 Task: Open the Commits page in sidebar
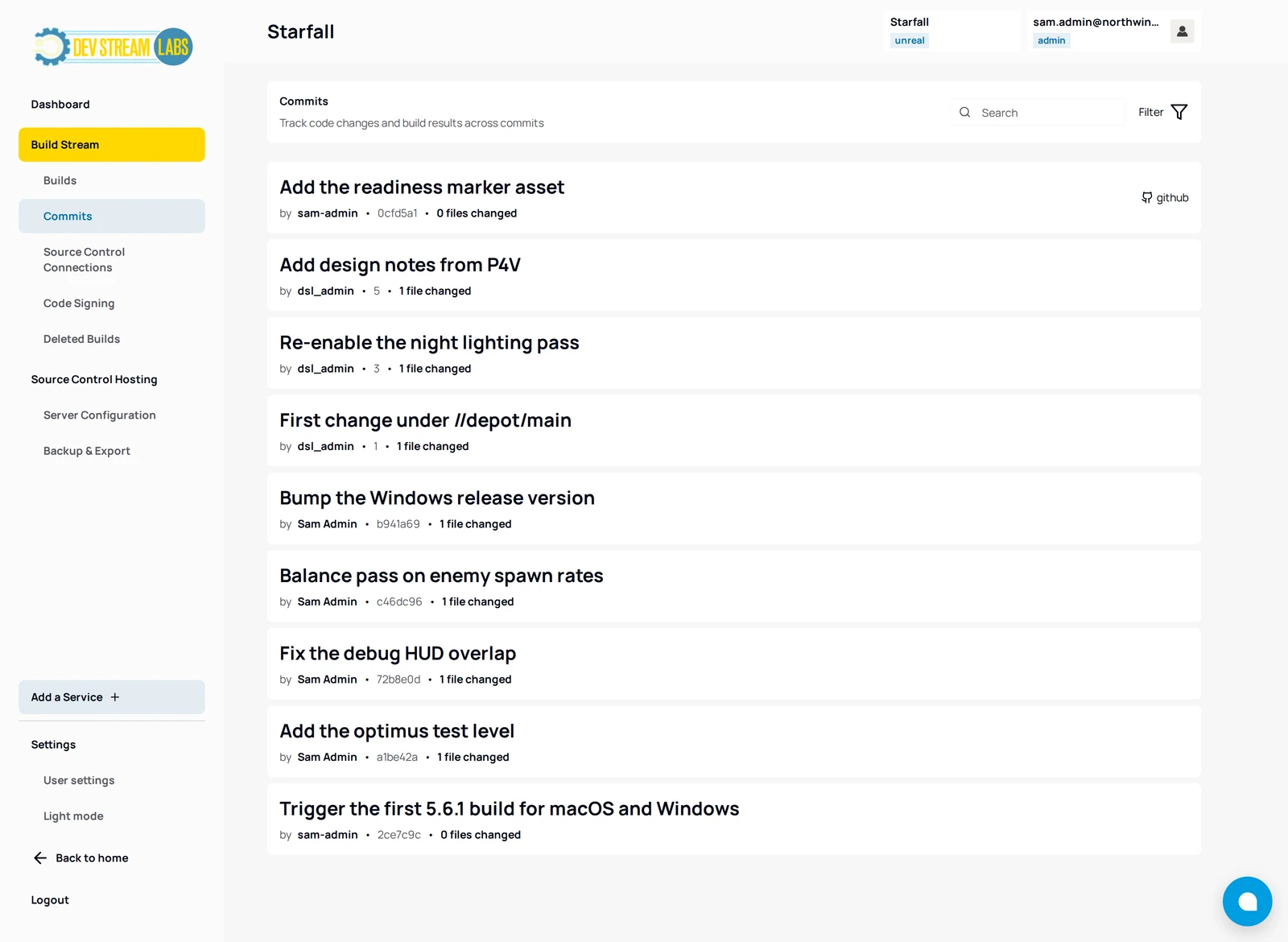point(112,217)
